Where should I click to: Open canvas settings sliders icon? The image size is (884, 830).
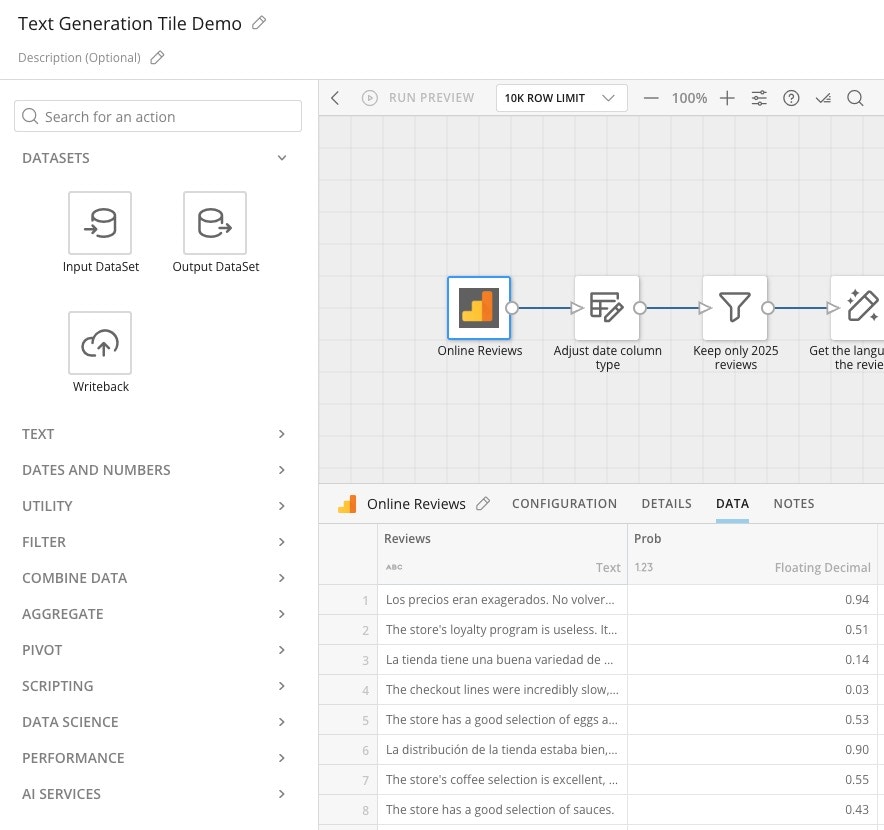coord(760,98)
